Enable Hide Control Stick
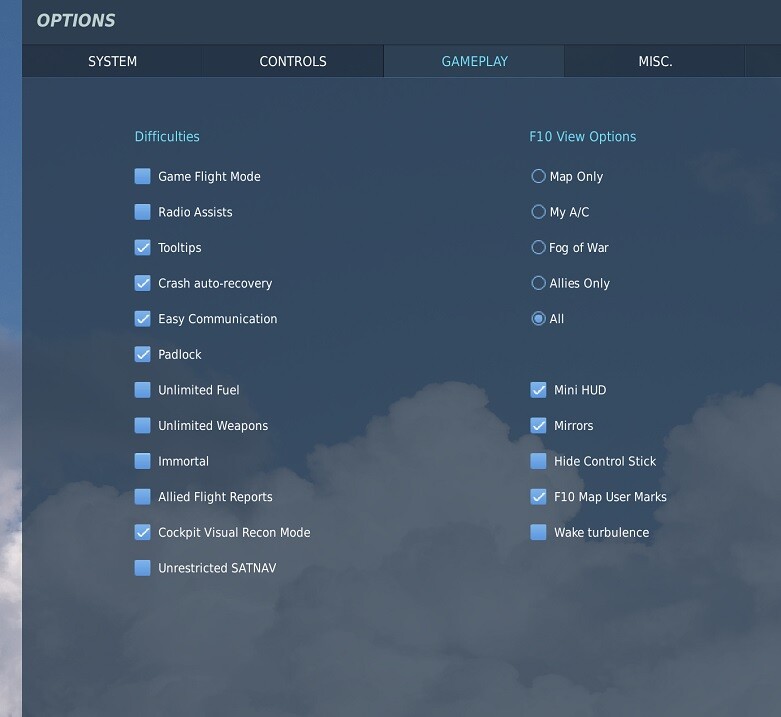This screenshot has width=781, height=717. 538,461
